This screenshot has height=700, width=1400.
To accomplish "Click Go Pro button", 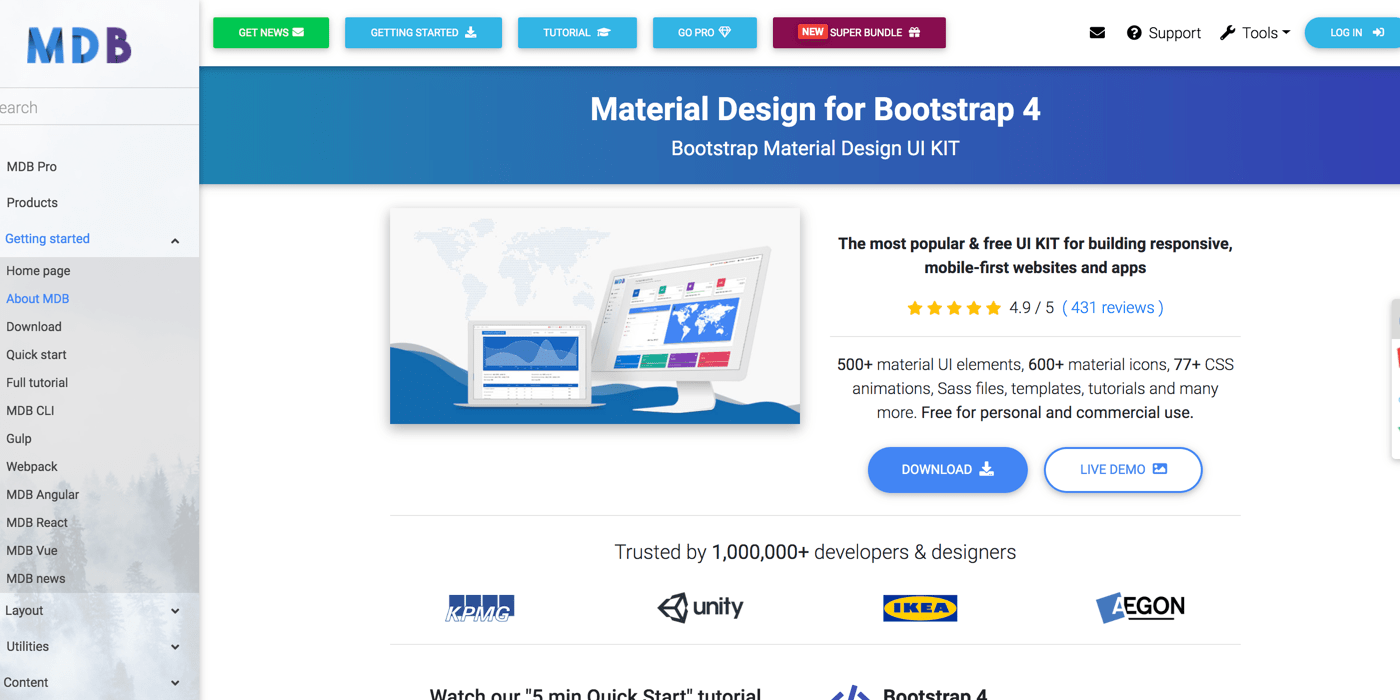I will 705,33.
